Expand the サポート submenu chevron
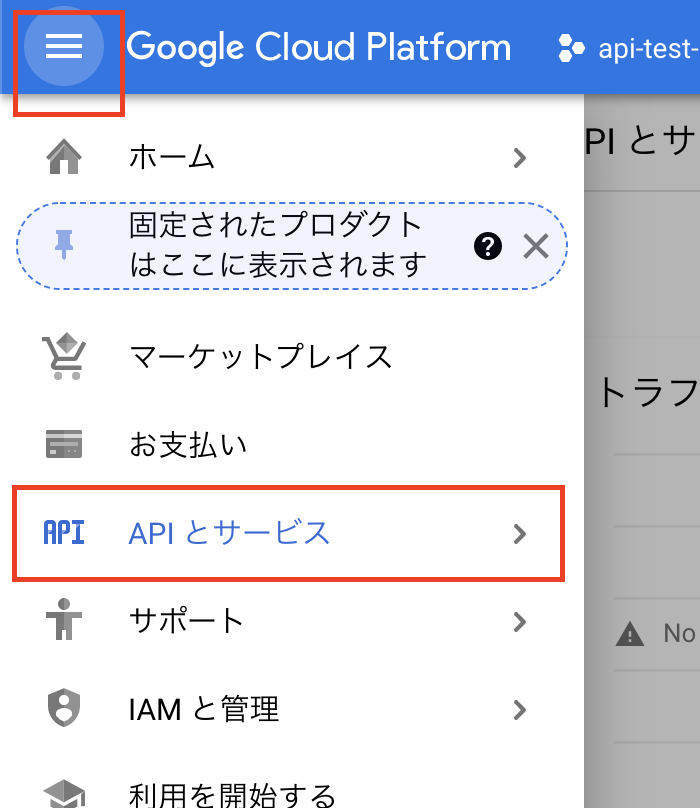Image resolution: width=700 pixels, height=808 pixels. (x=520, y=622)
